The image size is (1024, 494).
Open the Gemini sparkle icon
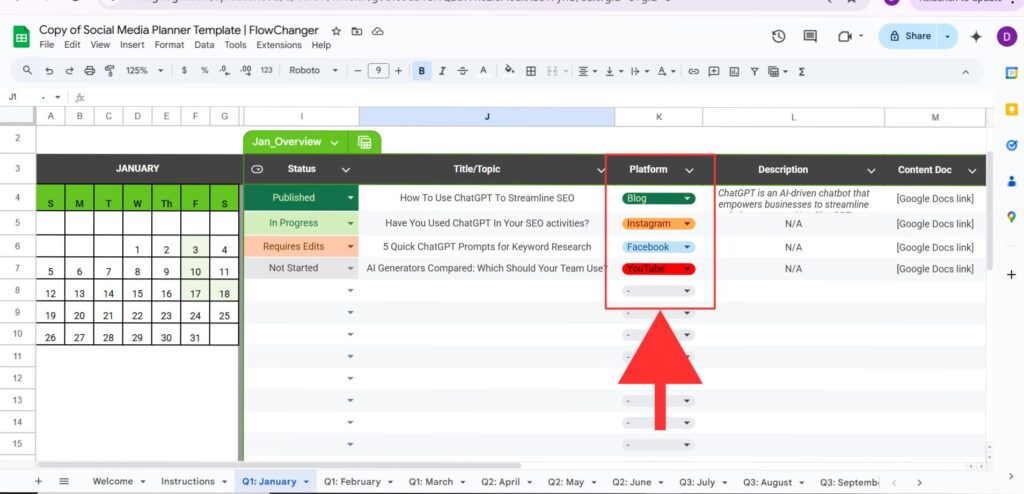[976, 37]
